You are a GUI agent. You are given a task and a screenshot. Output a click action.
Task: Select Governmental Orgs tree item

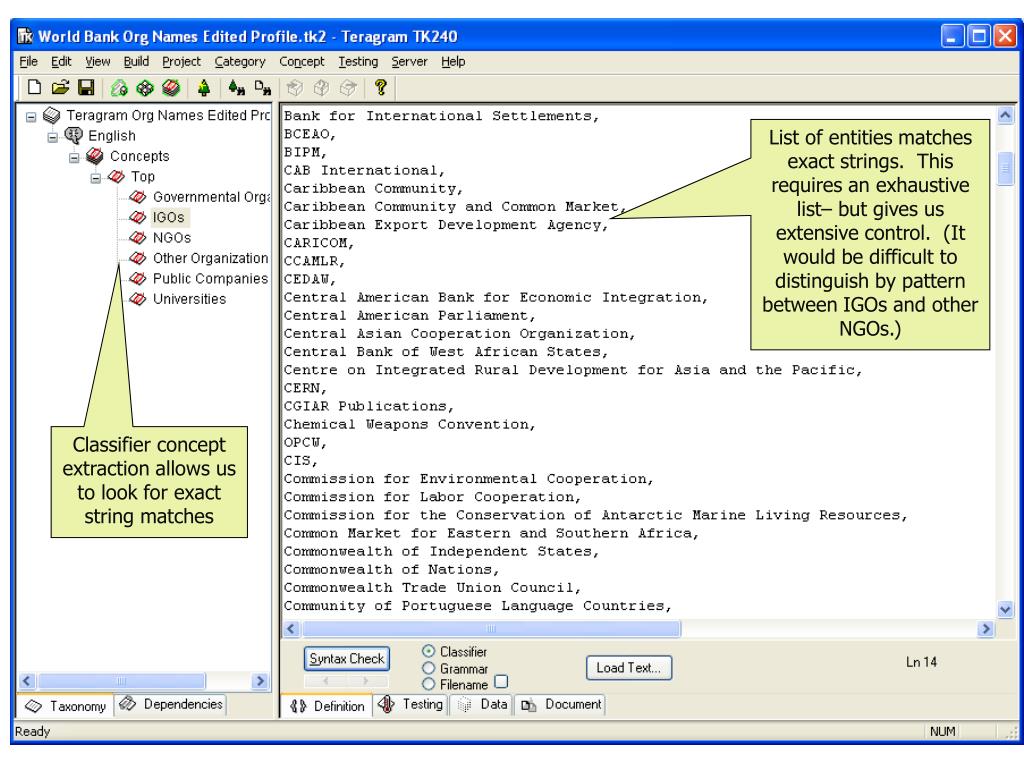pos(210,197)
